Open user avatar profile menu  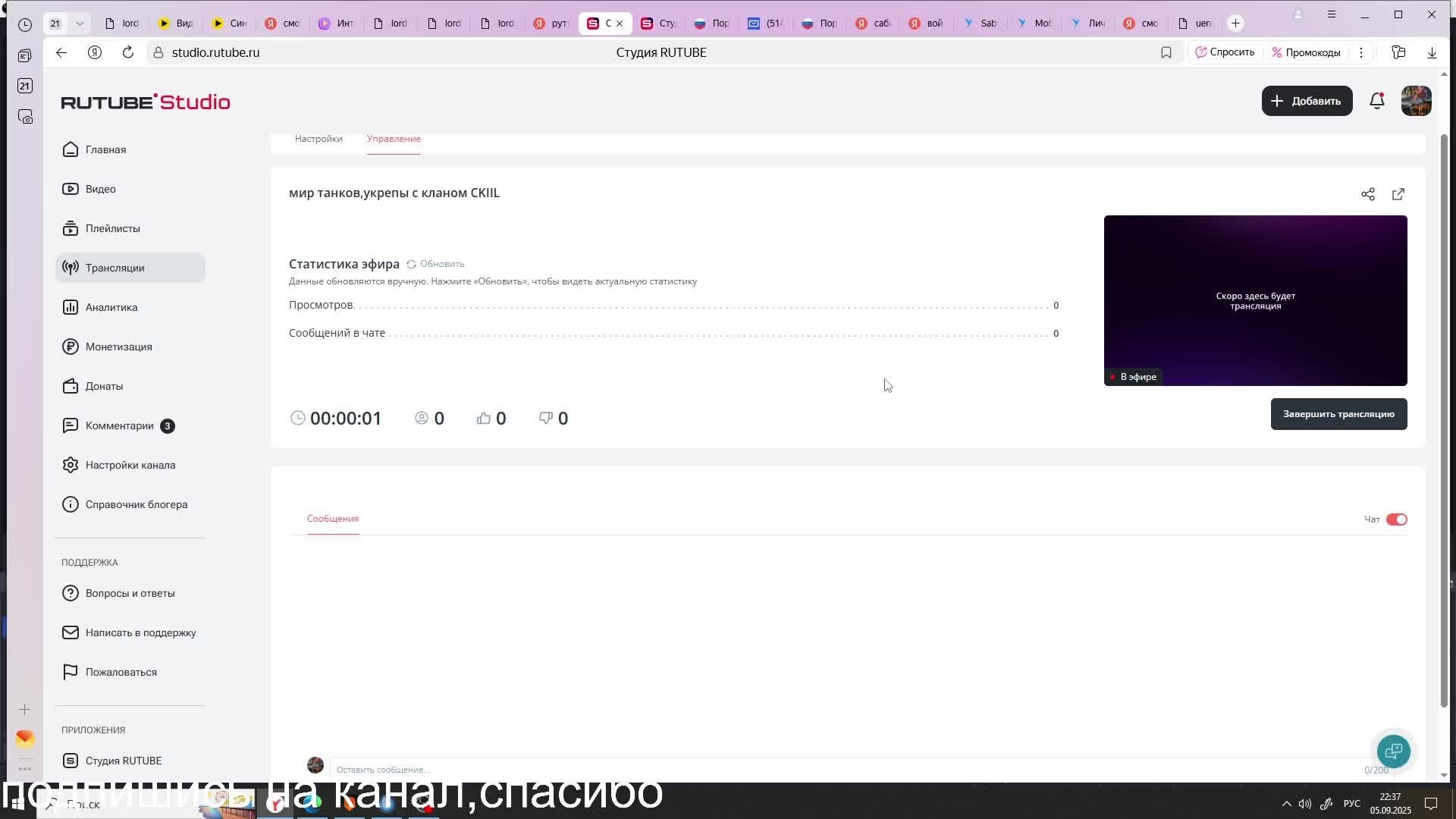[x=1415, y=101]
